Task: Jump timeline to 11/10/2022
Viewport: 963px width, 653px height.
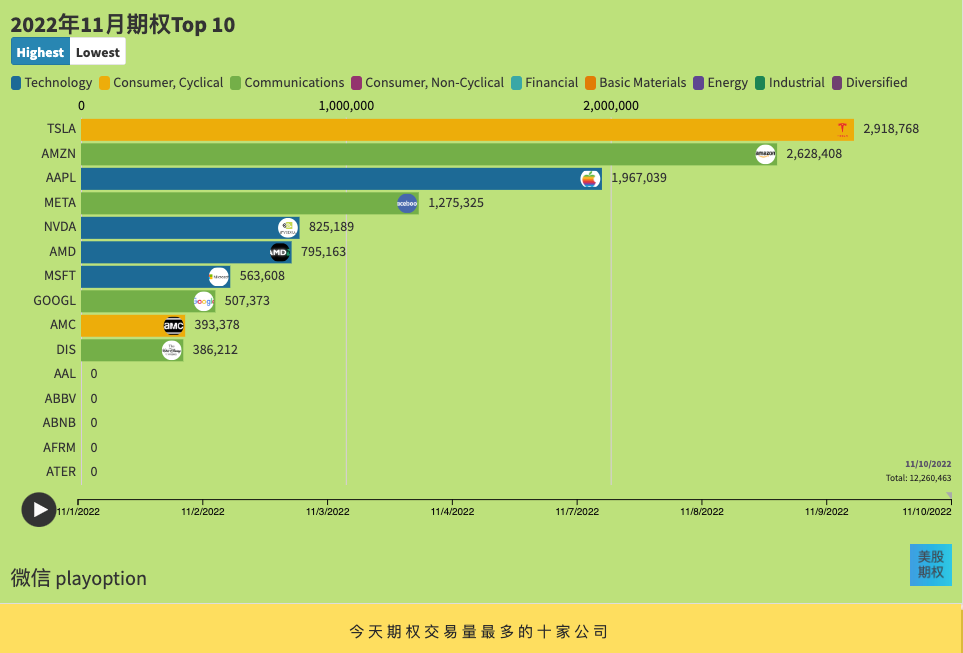Action: pos(927,511)
